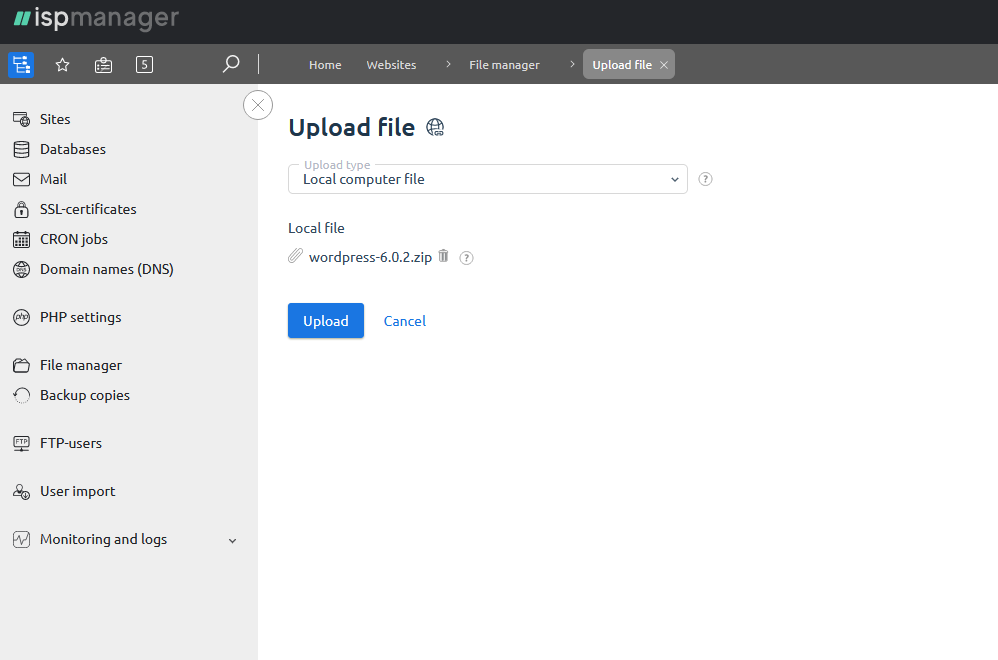
Task: Go to Home breadcrumb item
Action: click(x=325, y=64)
